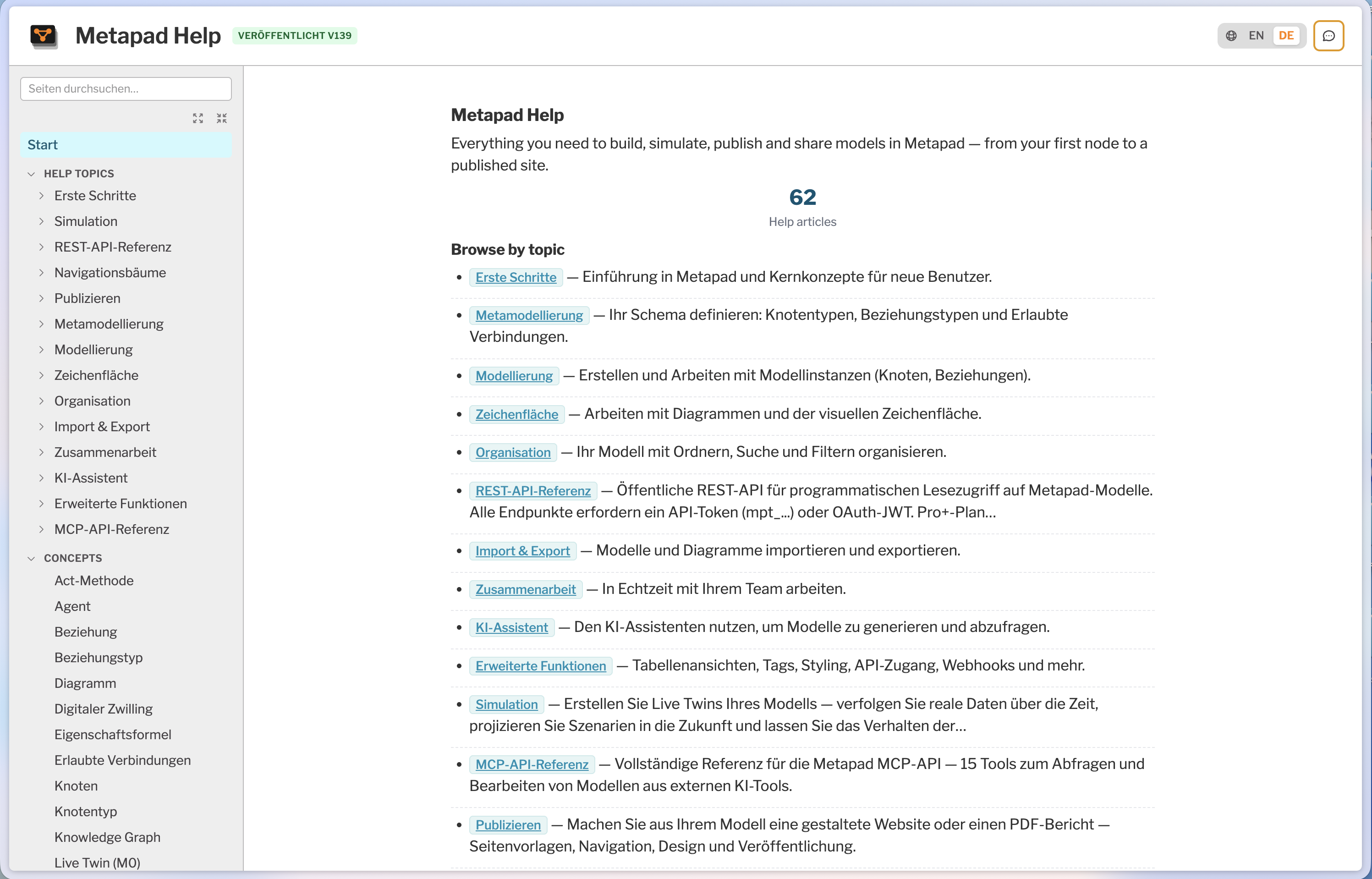Follow the Erste Schritte topic link

click(516, 277)
